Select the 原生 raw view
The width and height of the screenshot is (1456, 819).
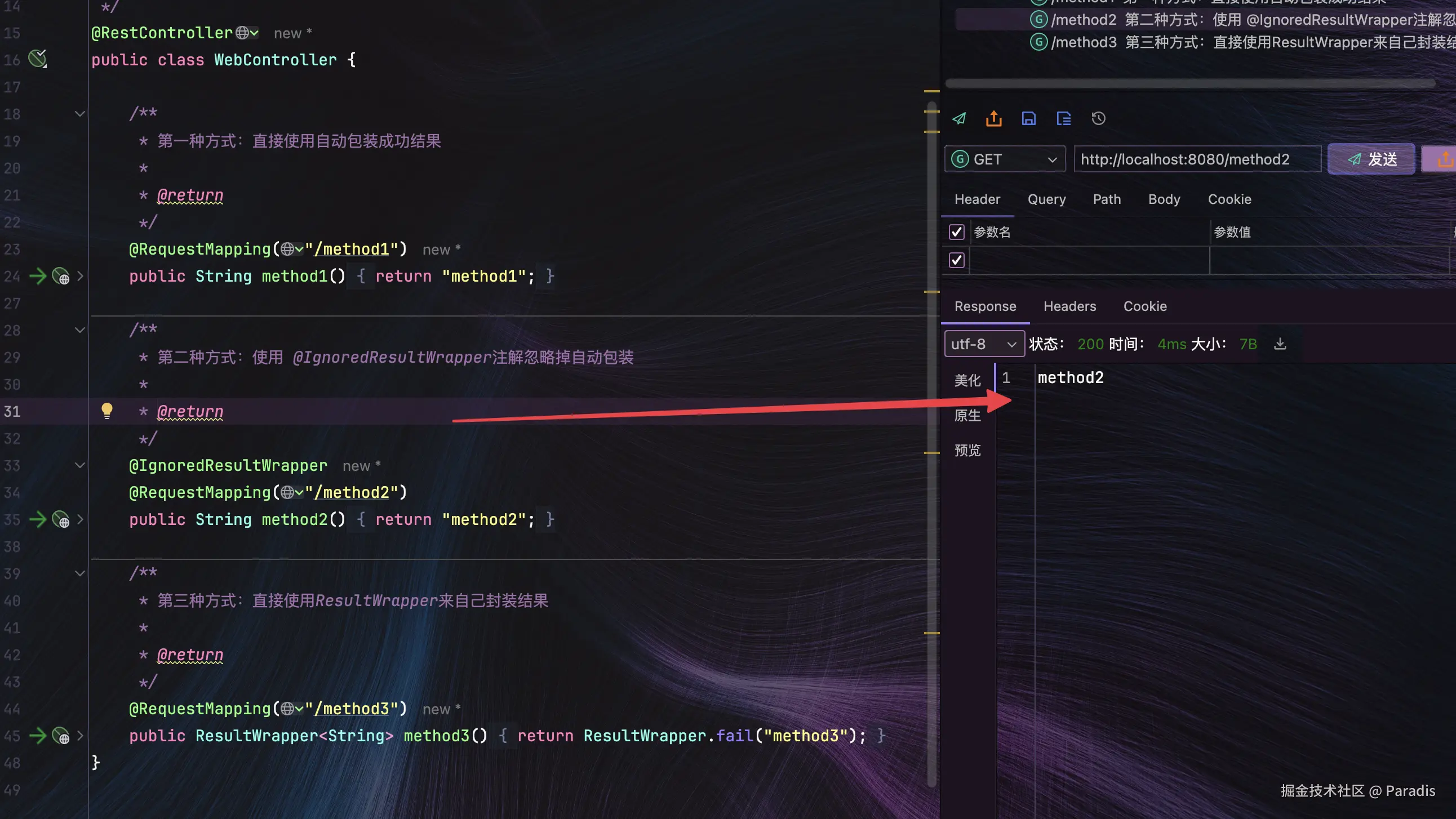(x=967, y=416)
